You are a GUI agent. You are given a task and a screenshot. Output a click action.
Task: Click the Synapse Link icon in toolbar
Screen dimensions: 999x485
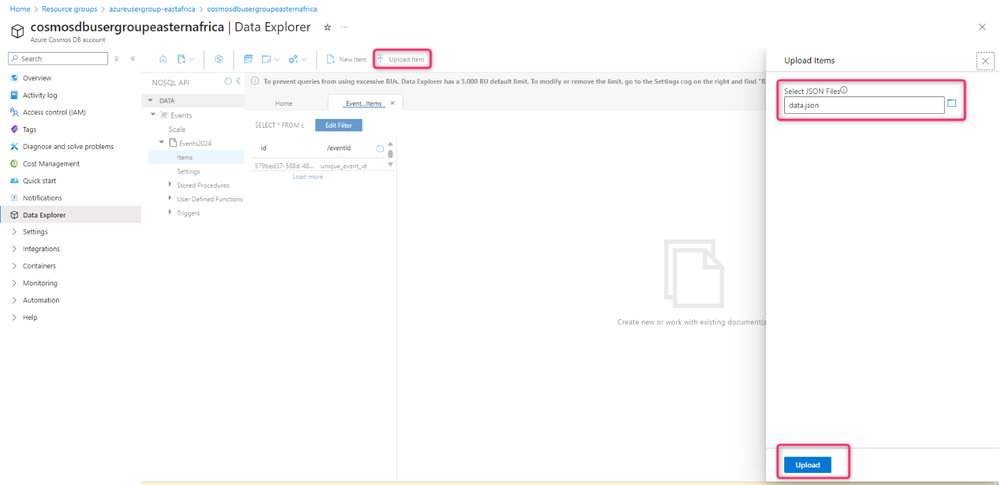coord(219,59)
